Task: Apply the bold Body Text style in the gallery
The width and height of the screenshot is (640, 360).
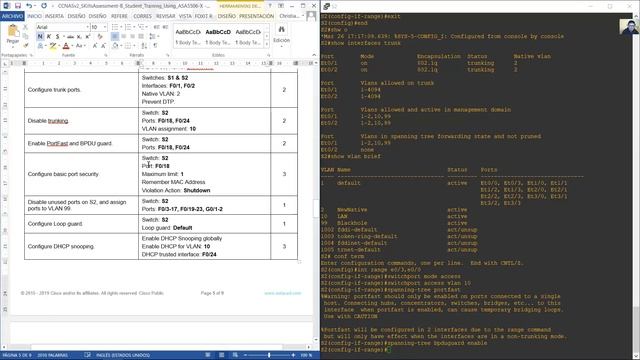Action: click(x=218, y=37)
